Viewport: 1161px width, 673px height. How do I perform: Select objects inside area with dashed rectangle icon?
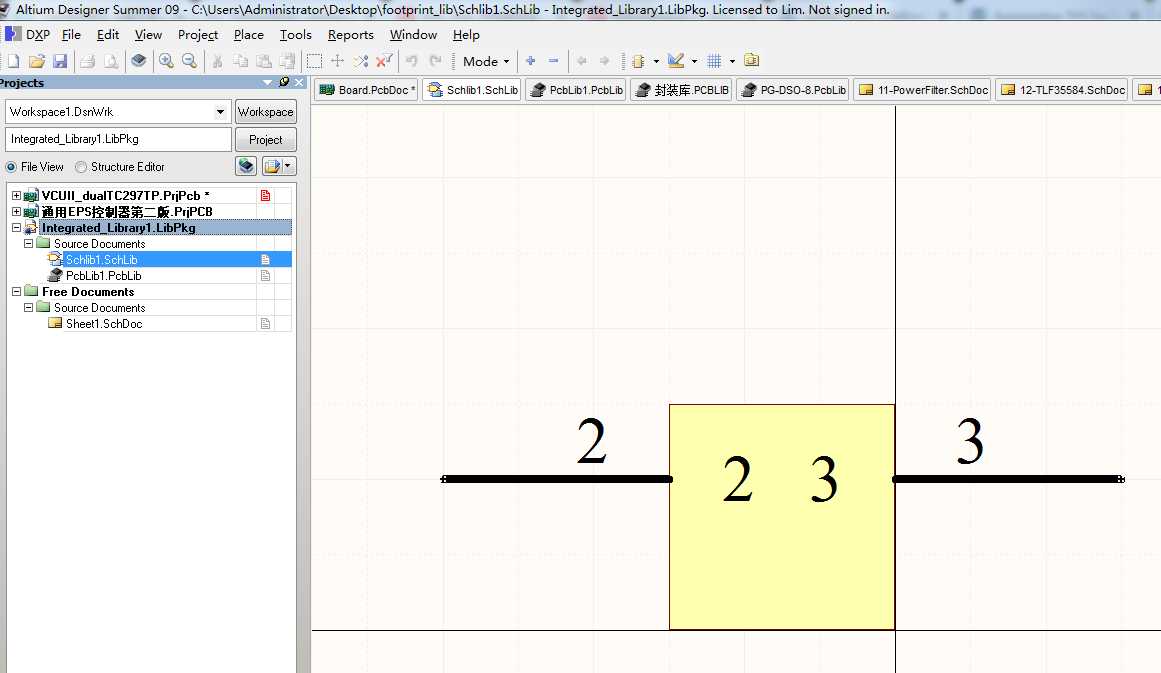pyautogui.click(x=314, y=61)
